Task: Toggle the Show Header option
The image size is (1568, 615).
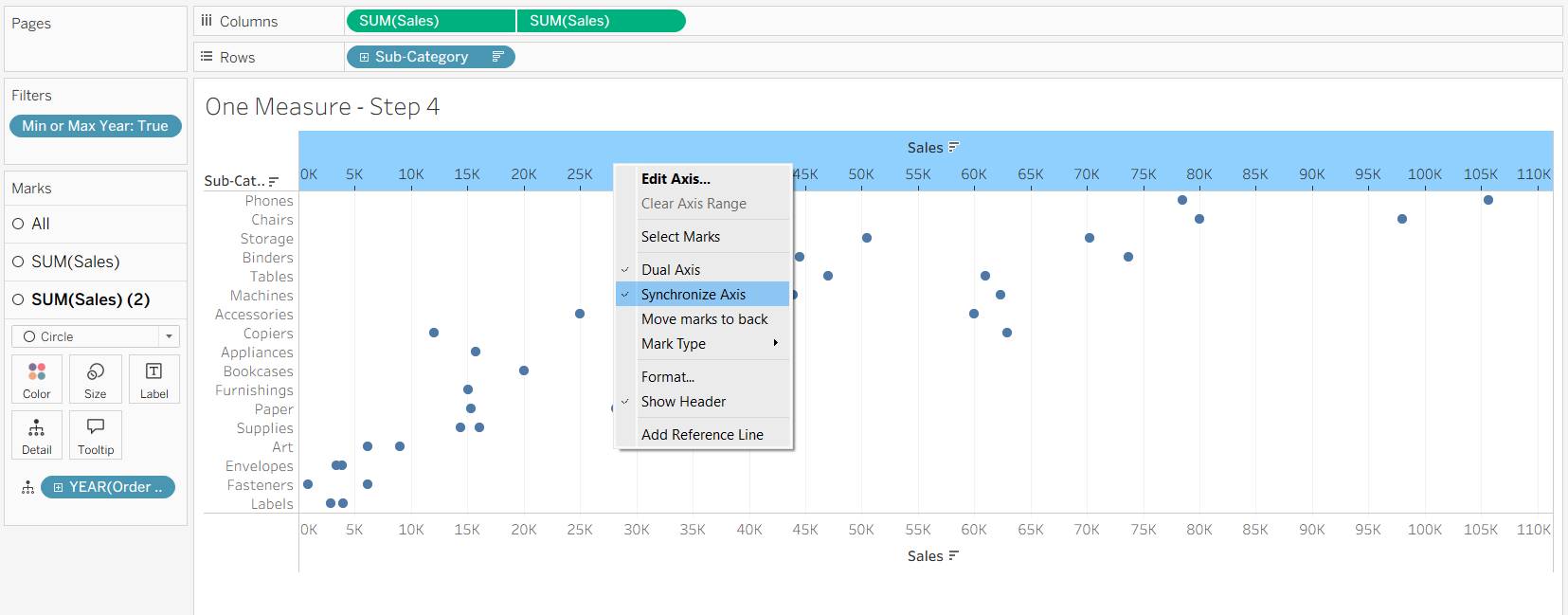Action: pyautogui.click(x=683, y=402)
